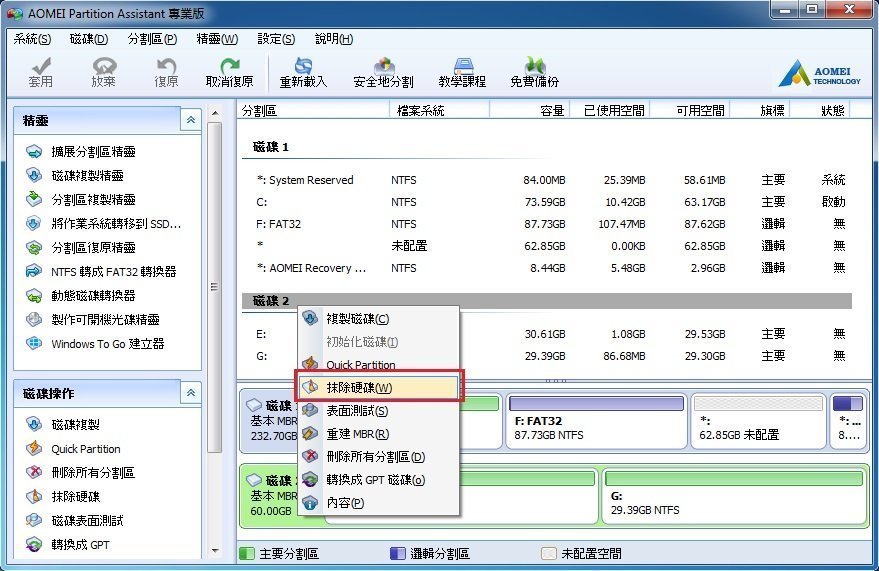Click the 磁碟 1 heading in the partition list
The height and width of the screenshot is (571, 879).
coord(271,147)
